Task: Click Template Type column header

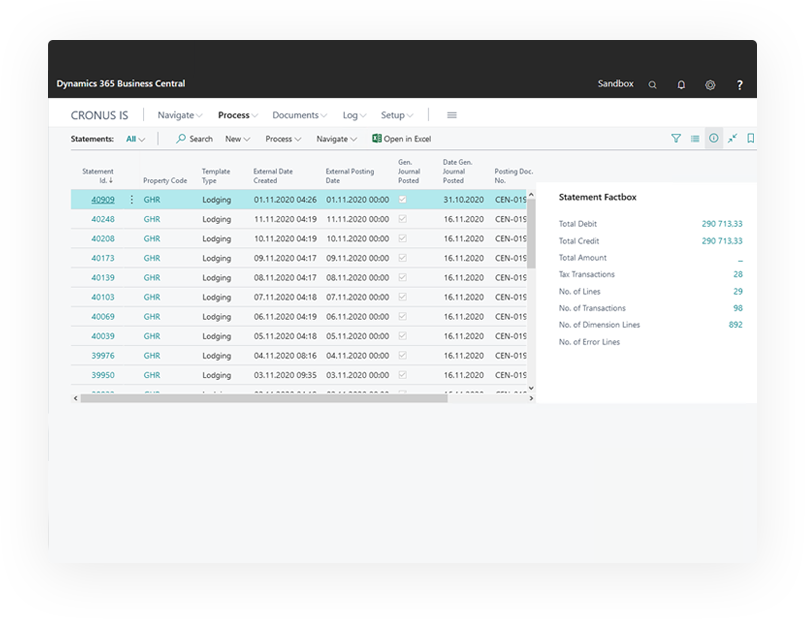Action: [x=216, y=176]
